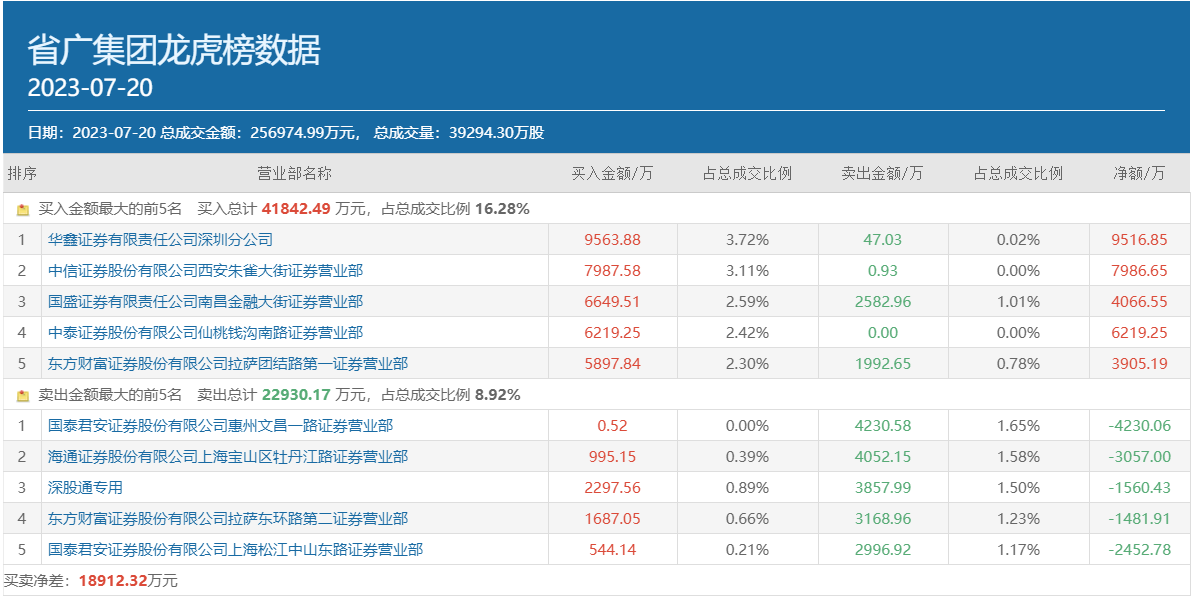
Task: Click the folder icon beside 买入金额最大的前5名
Action: [23, 209]
